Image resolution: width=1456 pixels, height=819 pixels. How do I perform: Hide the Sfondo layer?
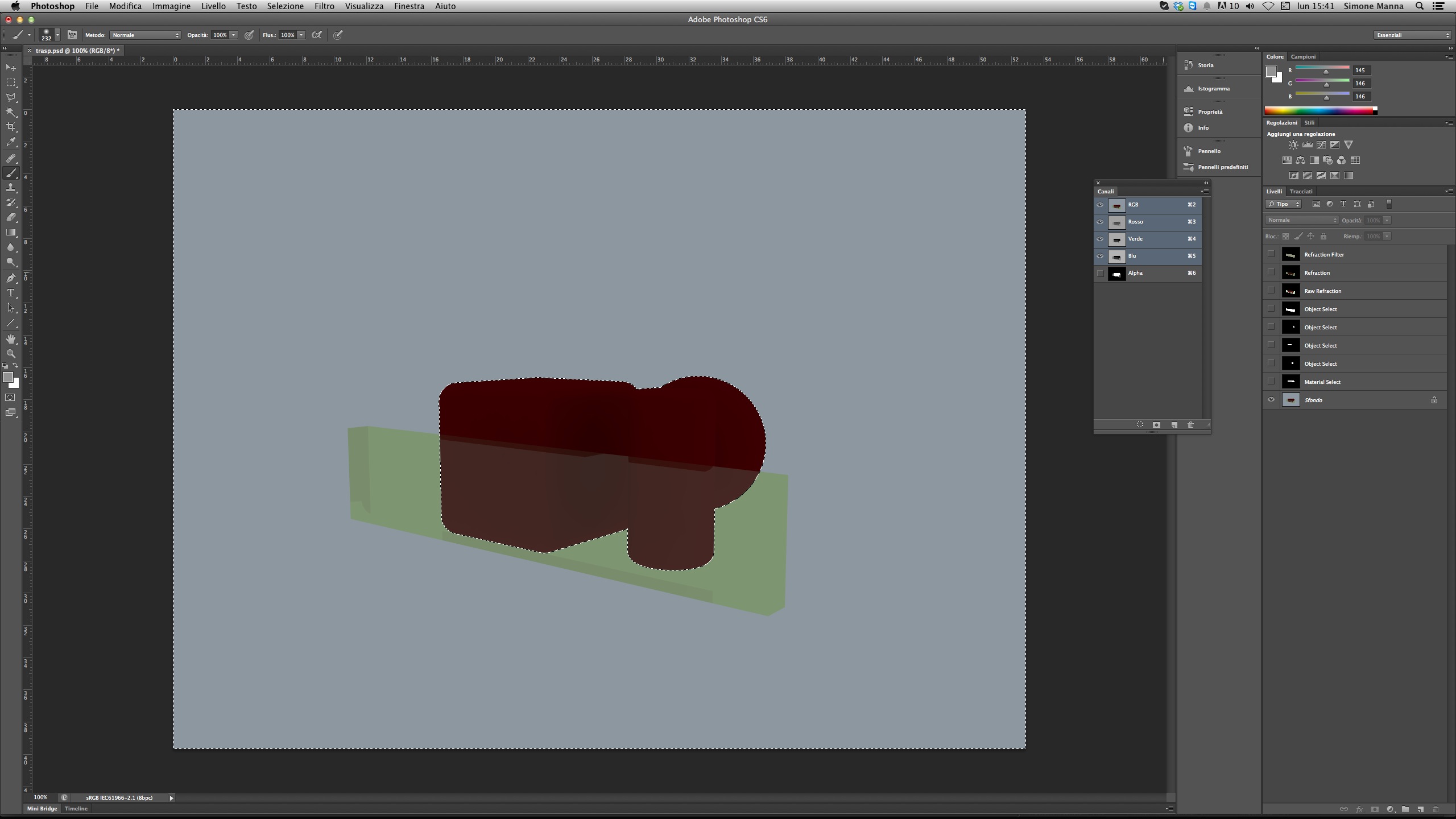(1271, 400)
